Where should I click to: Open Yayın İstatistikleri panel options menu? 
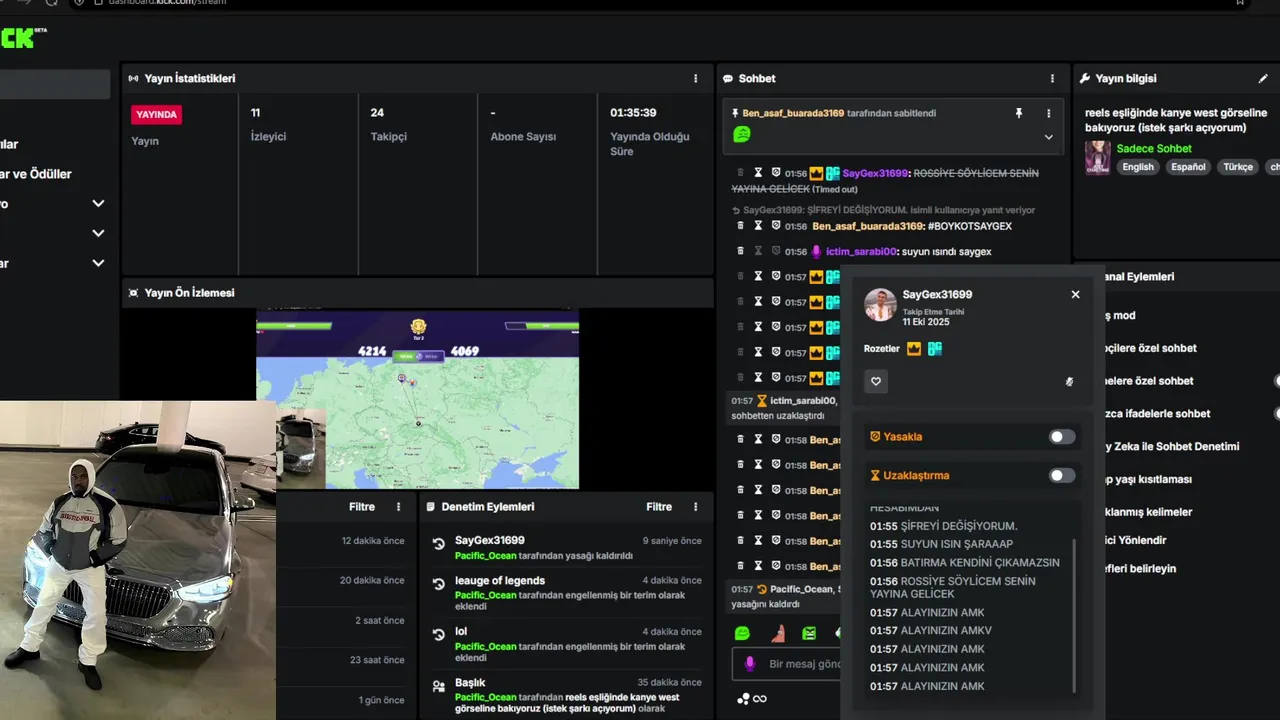[x=696, y=78]
